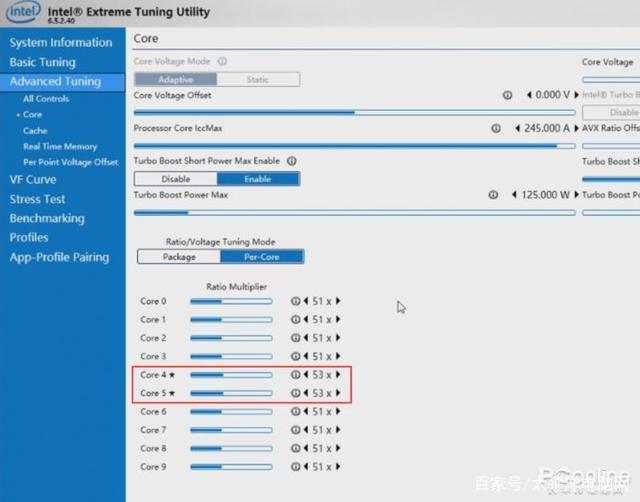The image size is (640, 502).
Task: Open Real Time Memory sub-item
Action: coord(60,147)
